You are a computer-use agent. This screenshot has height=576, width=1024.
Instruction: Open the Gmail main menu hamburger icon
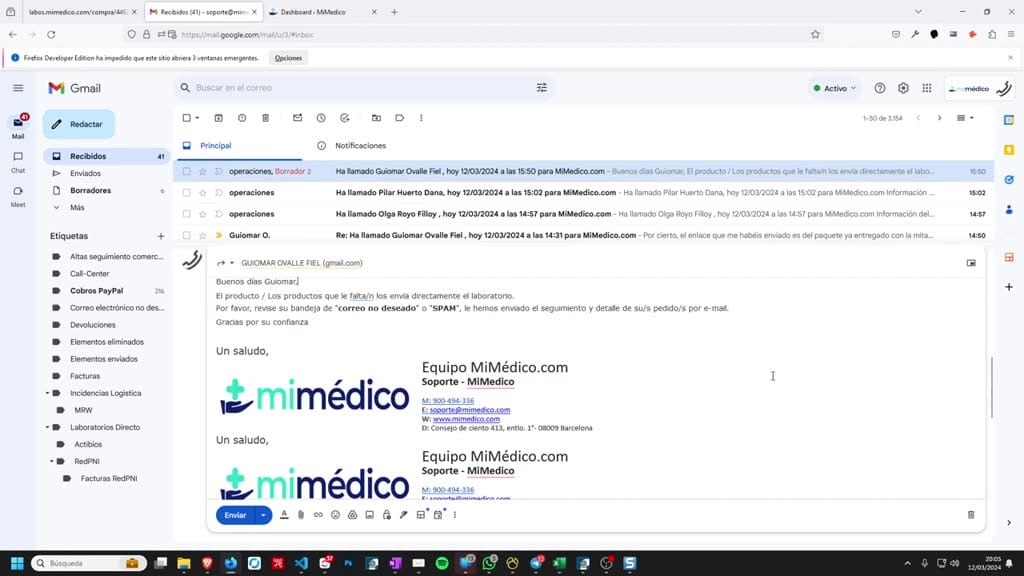click(18, 88)
